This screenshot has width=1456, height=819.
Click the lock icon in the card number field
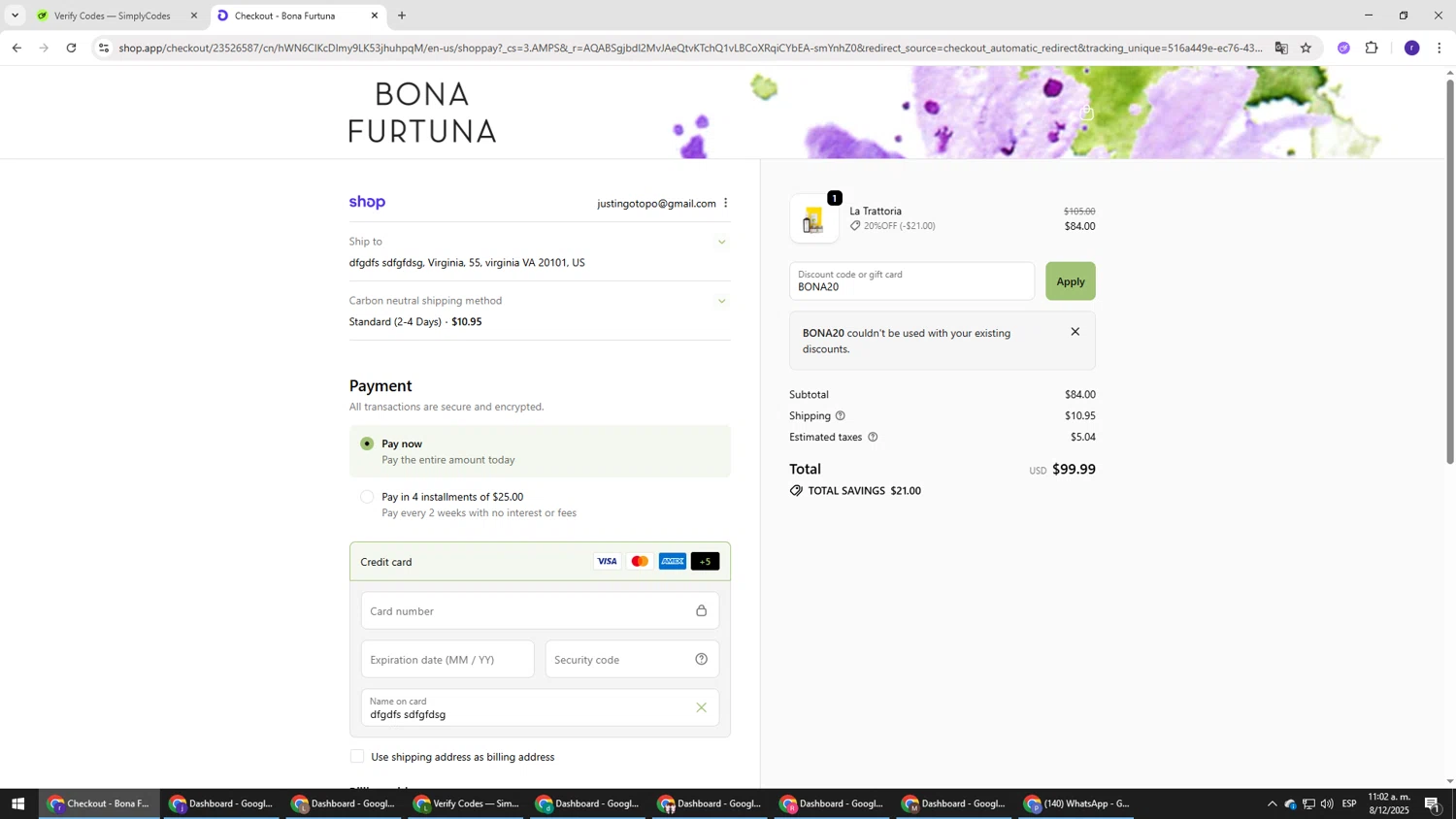[701, 610]
